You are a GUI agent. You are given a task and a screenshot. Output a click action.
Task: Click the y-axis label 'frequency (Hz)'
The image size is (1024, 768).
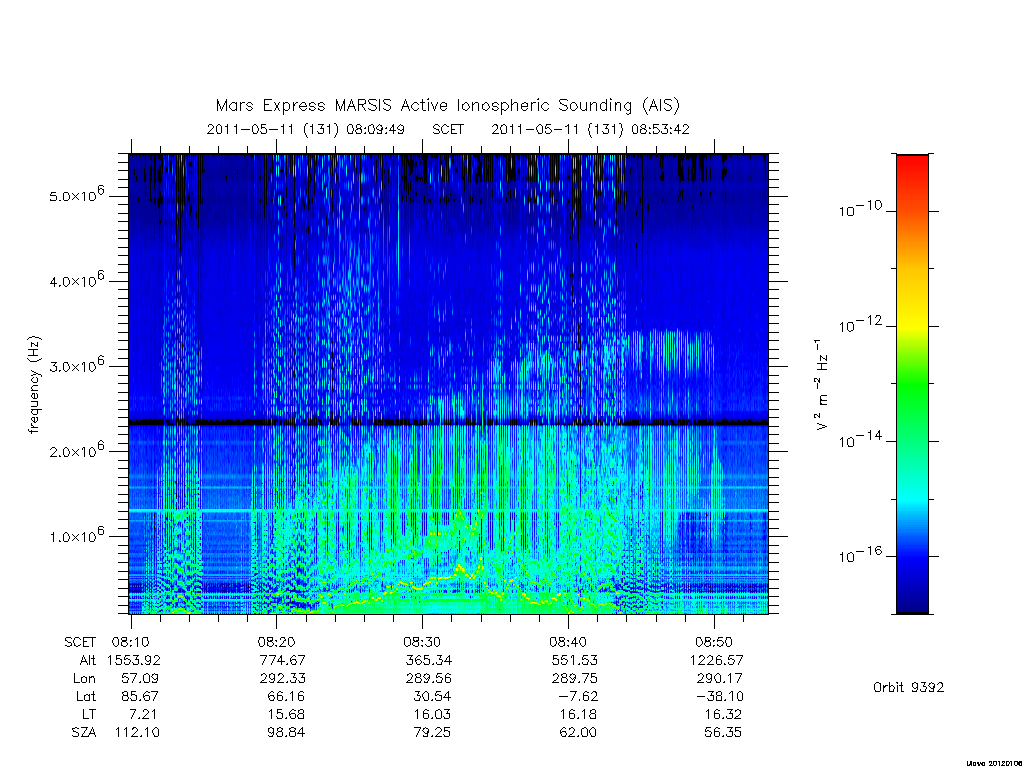pyautogui.click(x=34, y=385)
